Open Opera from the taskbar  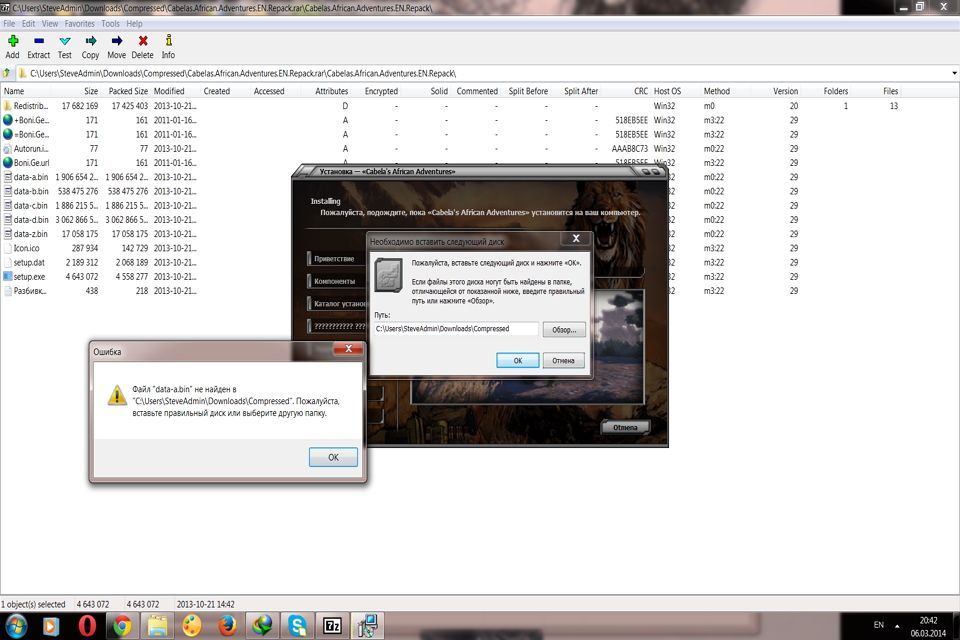click(x=87, y=626)
